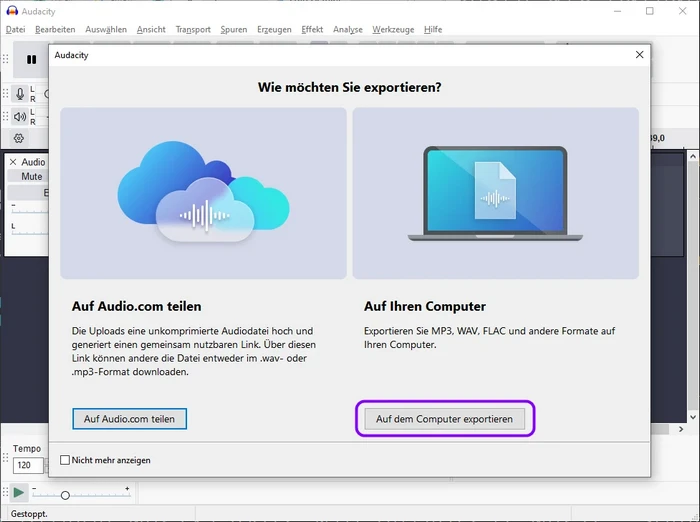
Task: Click the Audacity headphones app icon
Action: pos(12,11)
